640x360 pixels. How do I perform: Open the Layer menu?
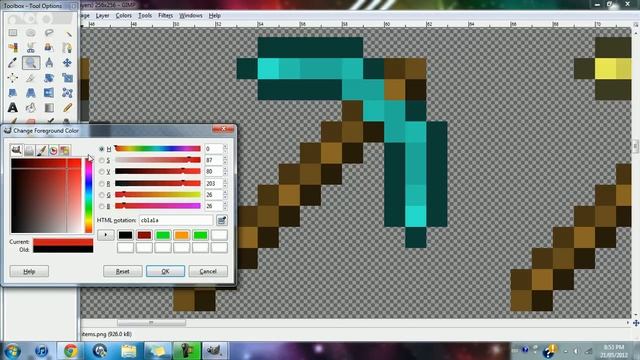102,16
